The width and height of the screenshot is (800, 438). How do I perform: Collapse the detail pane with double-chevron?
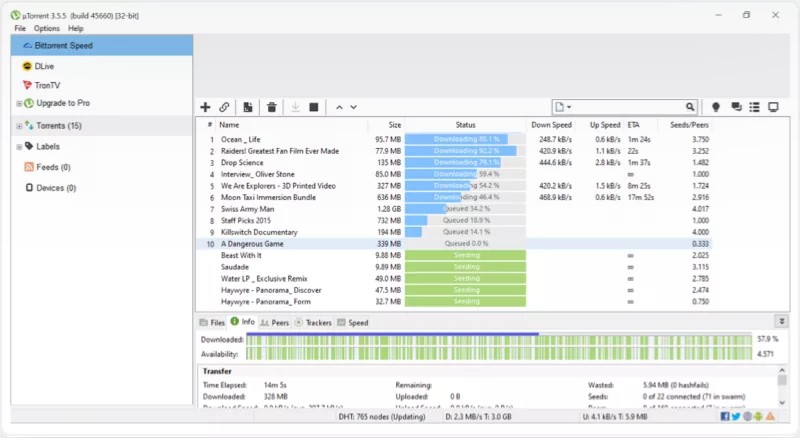click(x=781, y=321)
